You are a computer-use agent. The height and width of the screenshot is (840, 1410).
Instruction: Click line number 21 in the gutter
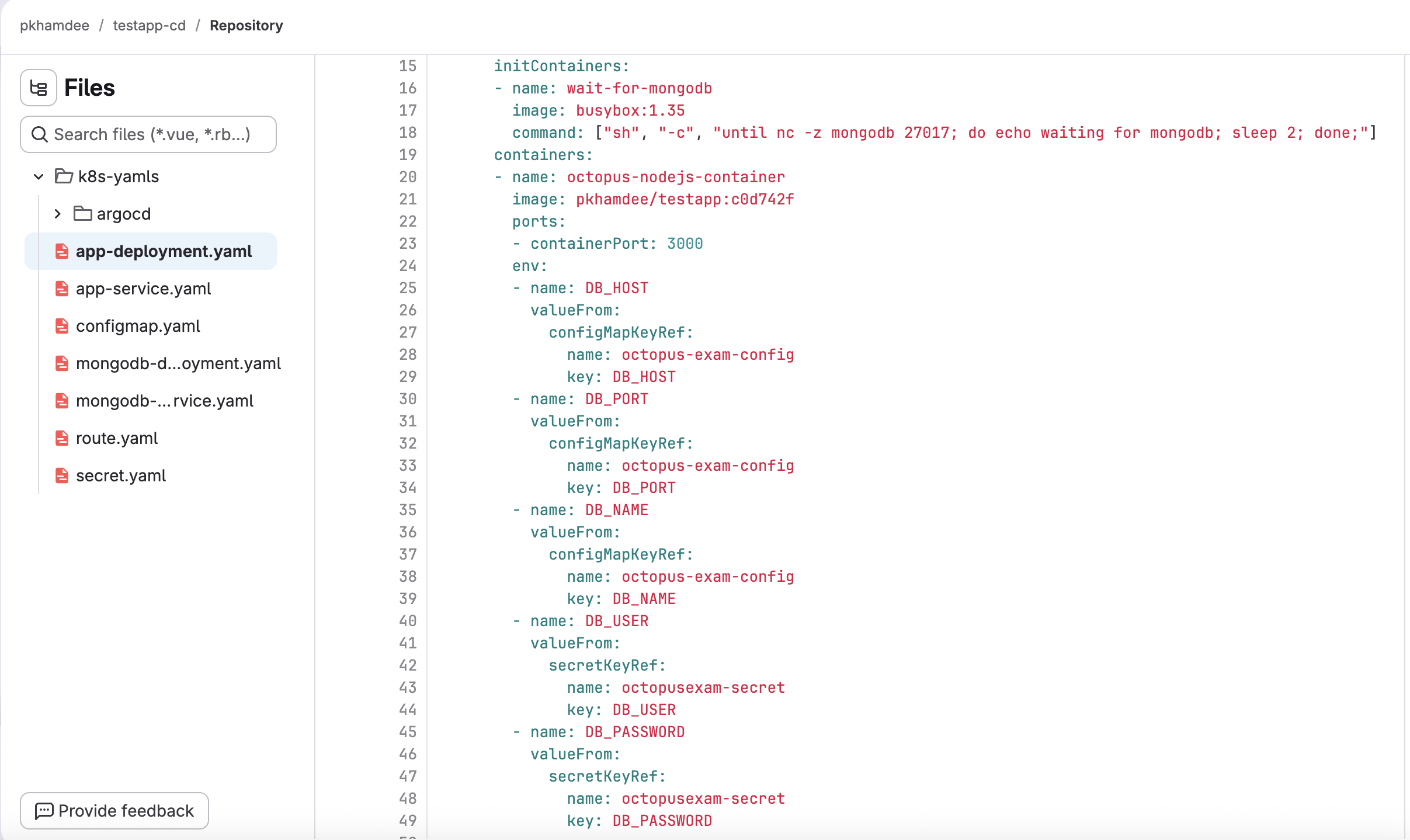408,199
